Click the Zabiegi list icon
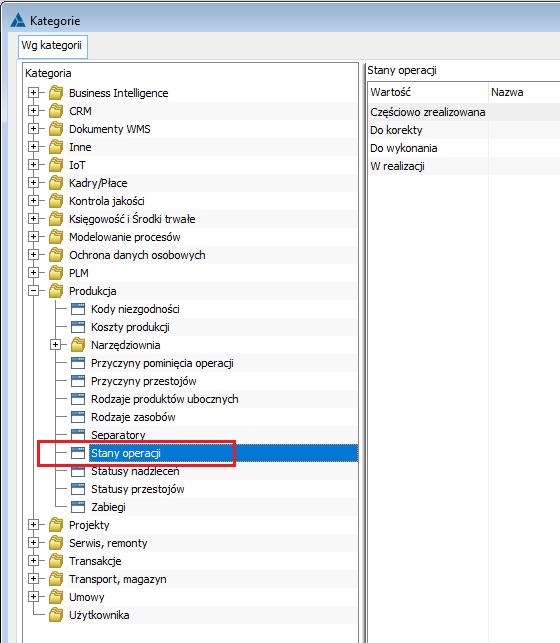The width and height of the screenshot is (560, 643). 78,507
